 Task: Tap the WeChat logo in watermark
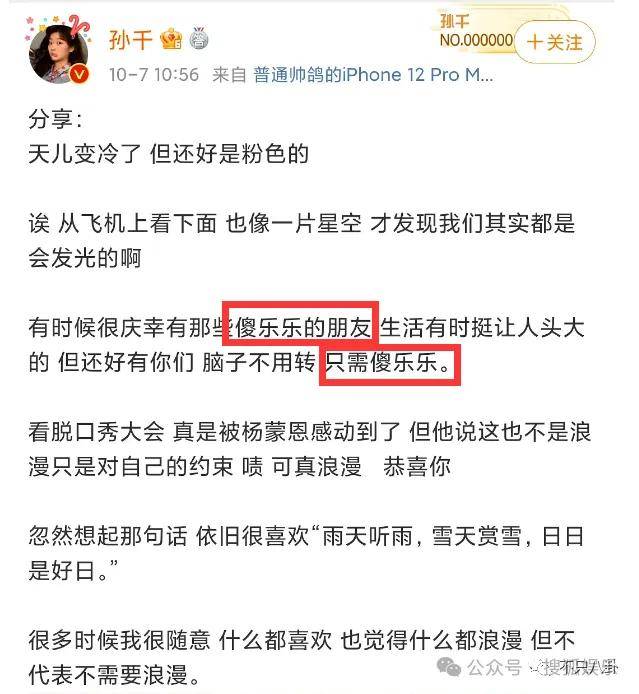pos(449,667)
